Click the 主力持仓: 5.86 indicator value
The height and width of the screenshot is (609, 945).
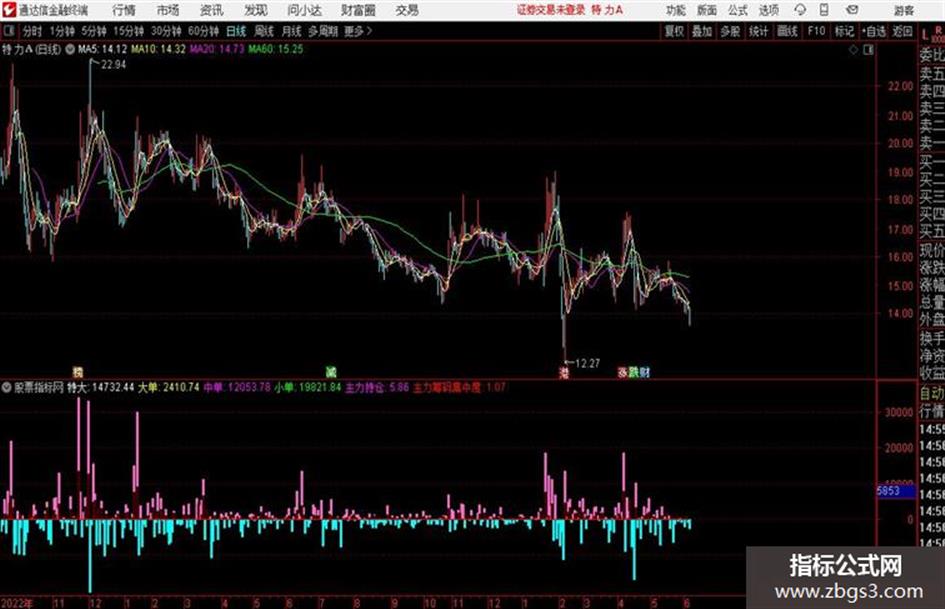pyautogui.click(x=377, y=388)
